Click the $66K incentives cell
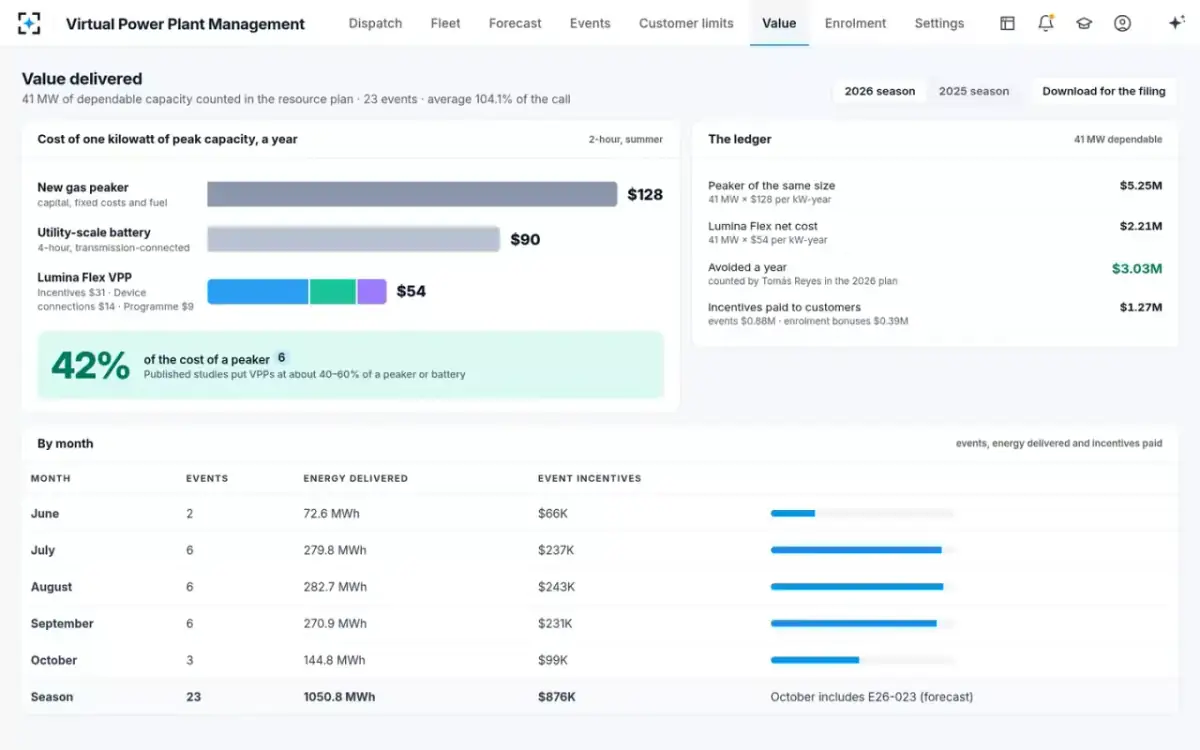The width and height of the screenshot is (1200, 750). click(553, 513)
